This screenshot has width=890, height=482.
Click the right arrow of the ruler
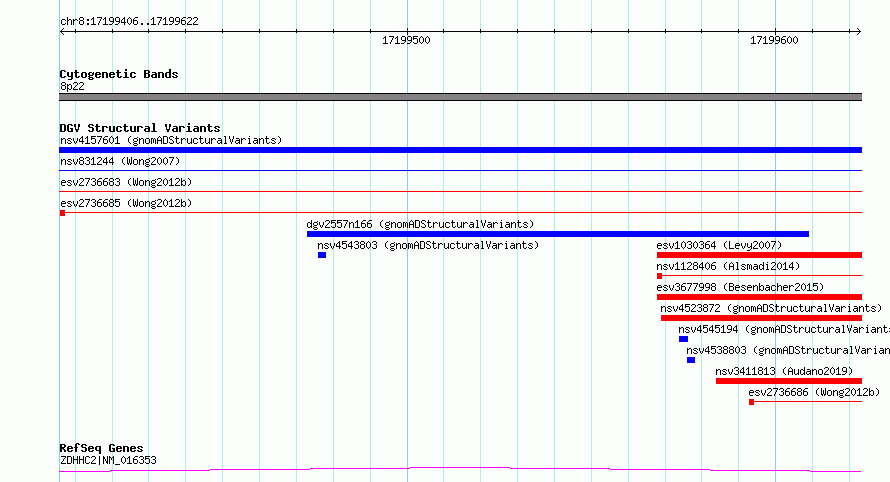coord(858,31)
